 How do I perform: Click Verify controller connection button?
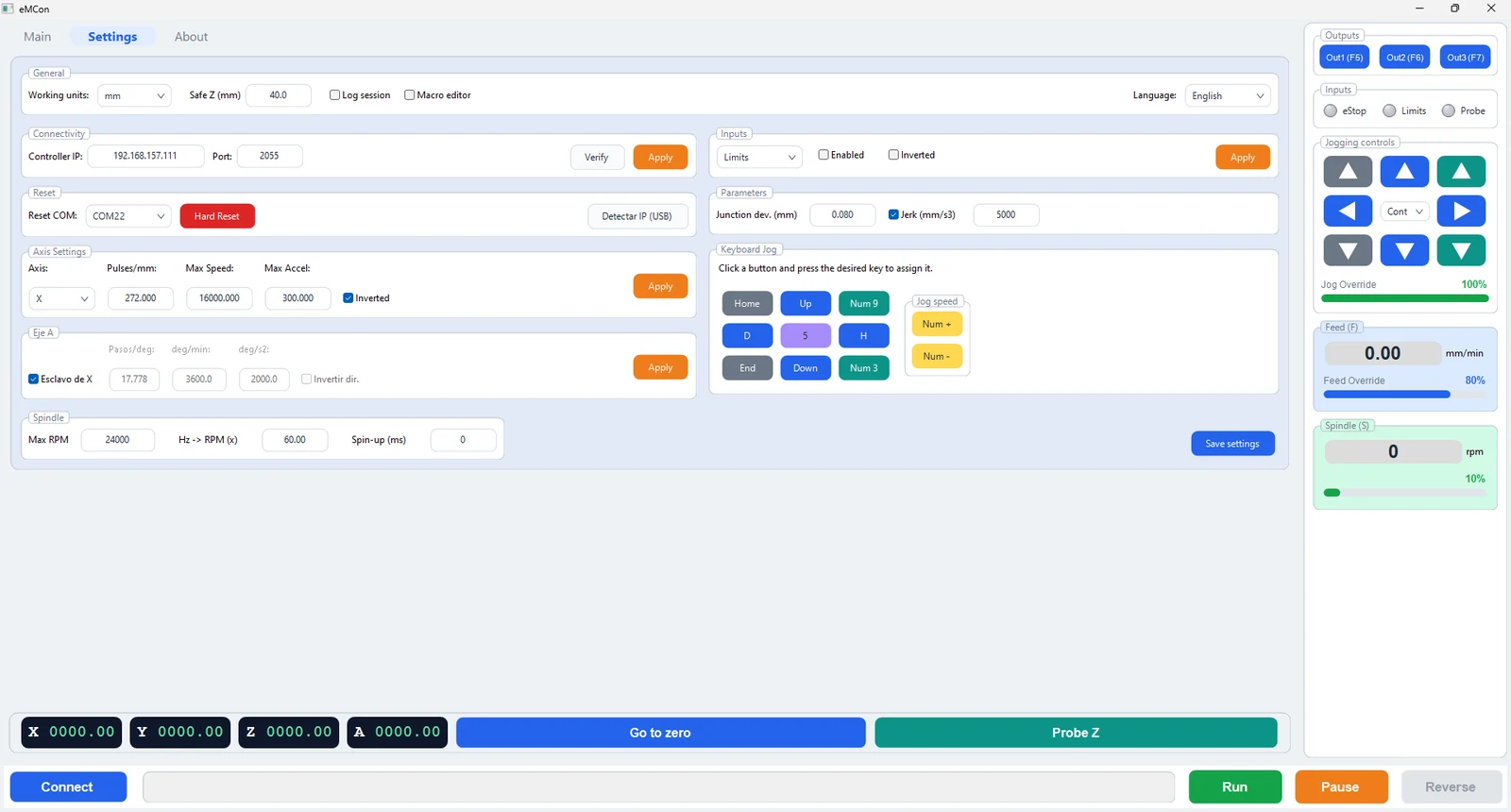coord(597,158)
